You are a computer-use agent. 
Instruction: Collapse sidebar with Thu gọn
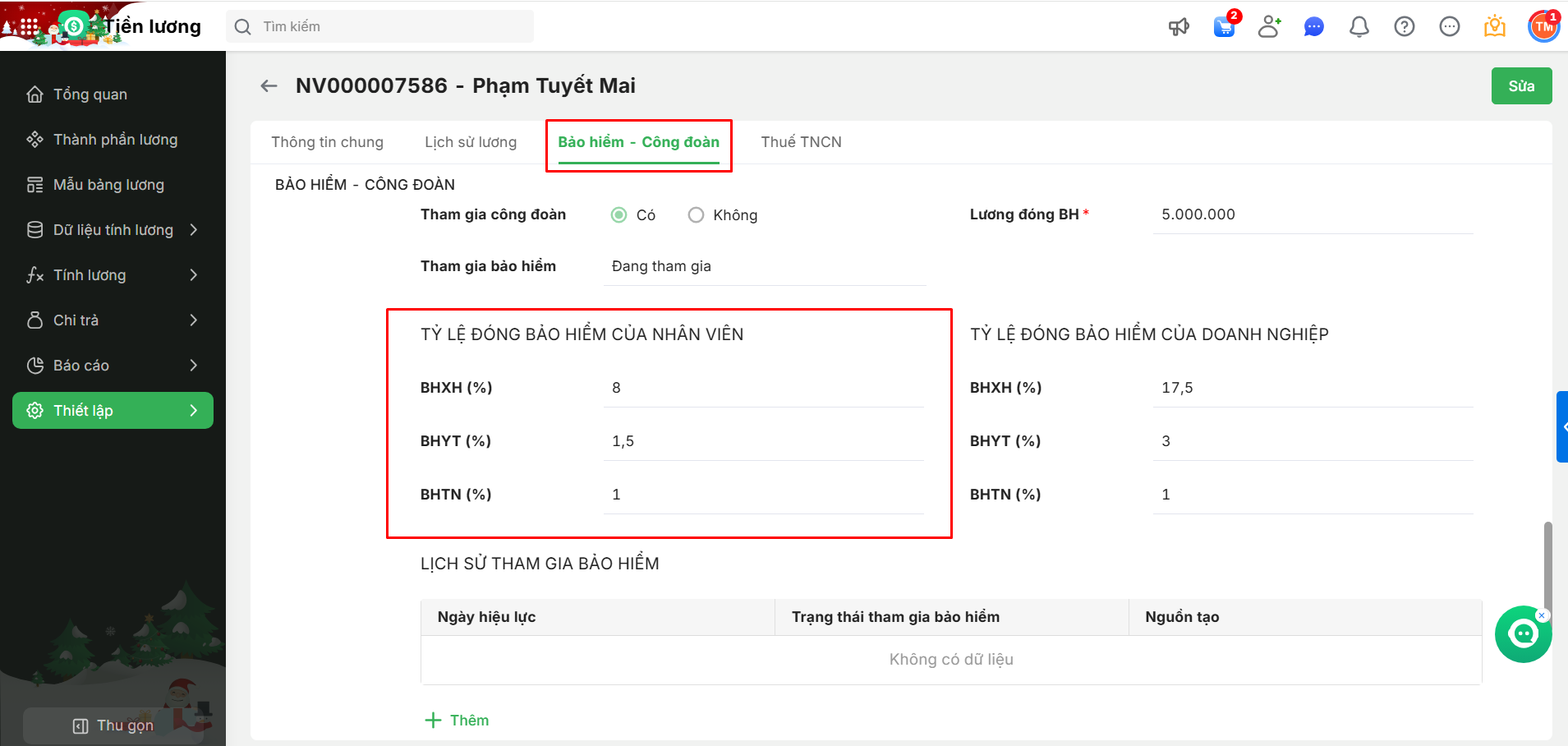113,725
